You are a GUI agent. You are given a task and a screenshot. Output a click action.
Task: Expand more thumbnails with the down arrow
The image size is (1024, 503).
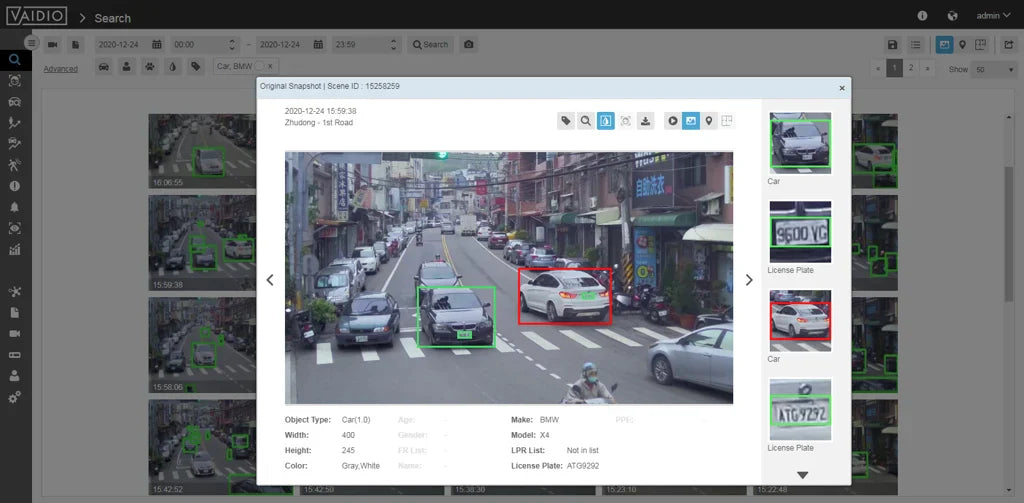click(x=801, y=475)
